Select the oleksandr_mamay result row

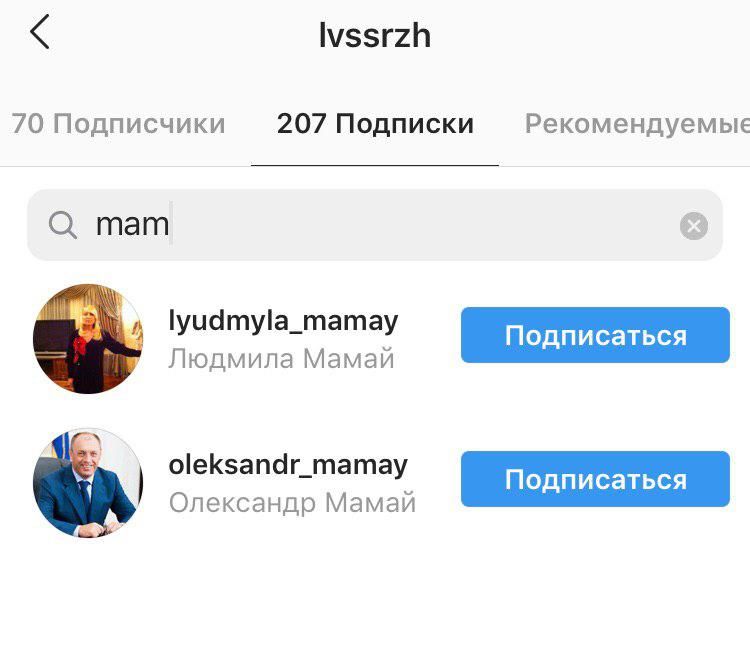pyautogui.click(x=375, y=483)
